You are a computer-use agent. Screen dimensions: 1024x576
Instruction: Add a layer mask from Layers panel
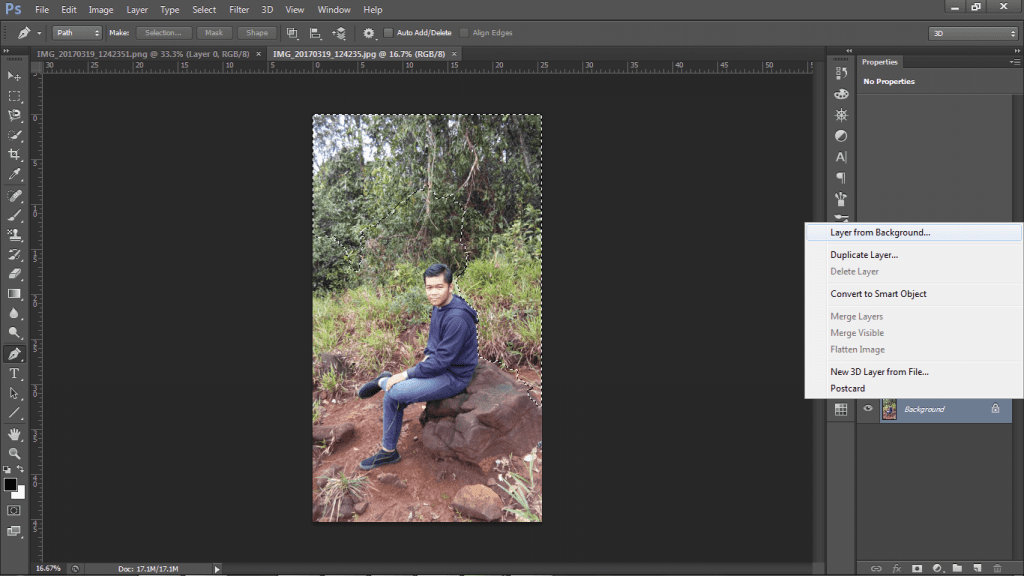[x=917, y=568]
